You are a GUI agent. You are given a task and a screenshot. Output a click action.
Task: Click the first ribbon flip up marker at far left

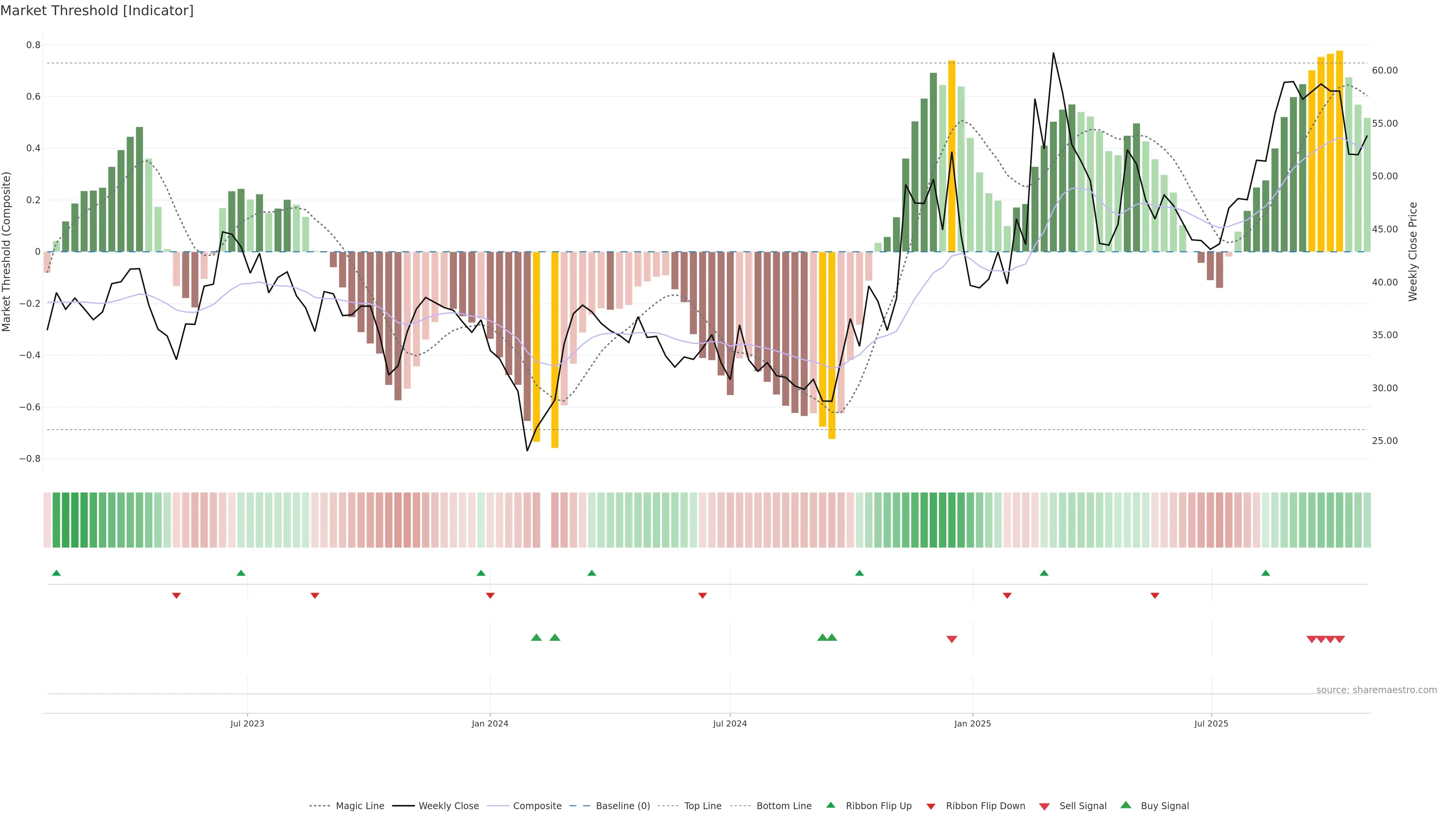(56, 573)
